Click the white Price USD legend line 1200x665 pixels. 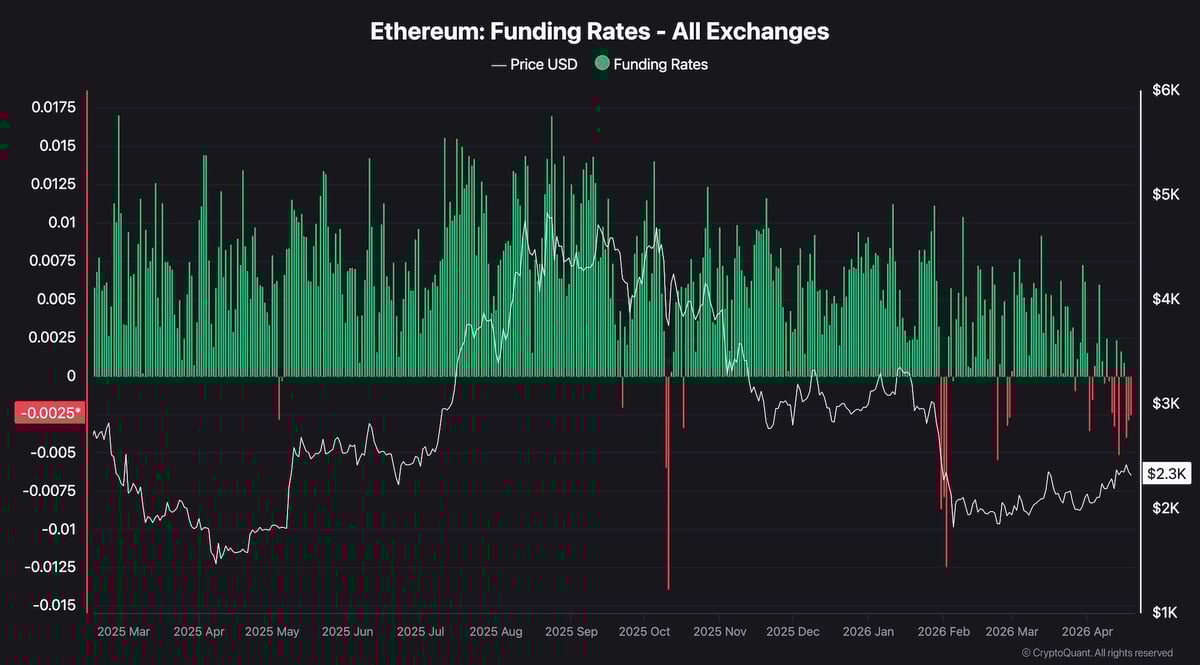tap(499, 64)
